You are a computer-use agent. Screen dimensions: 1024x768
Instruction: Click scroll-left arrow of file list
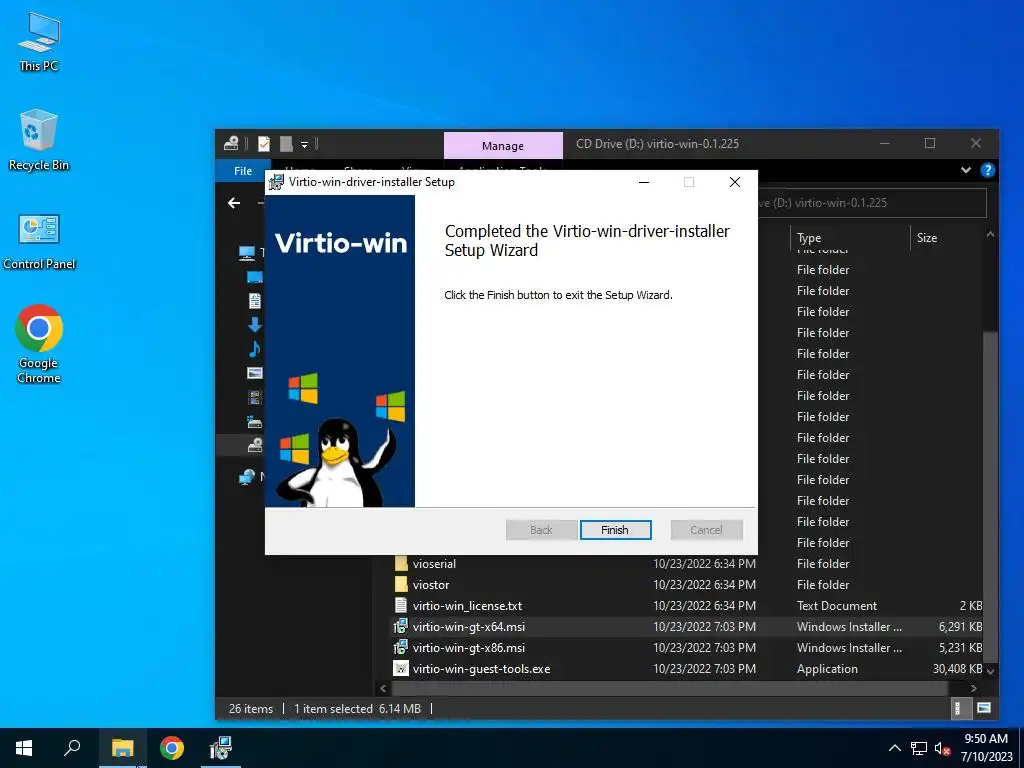(x=383, y=688)
